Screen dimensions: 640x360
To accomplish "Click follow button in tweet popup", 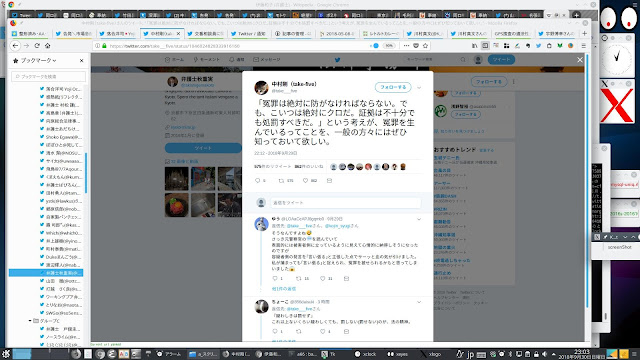I will pos(393,87).
